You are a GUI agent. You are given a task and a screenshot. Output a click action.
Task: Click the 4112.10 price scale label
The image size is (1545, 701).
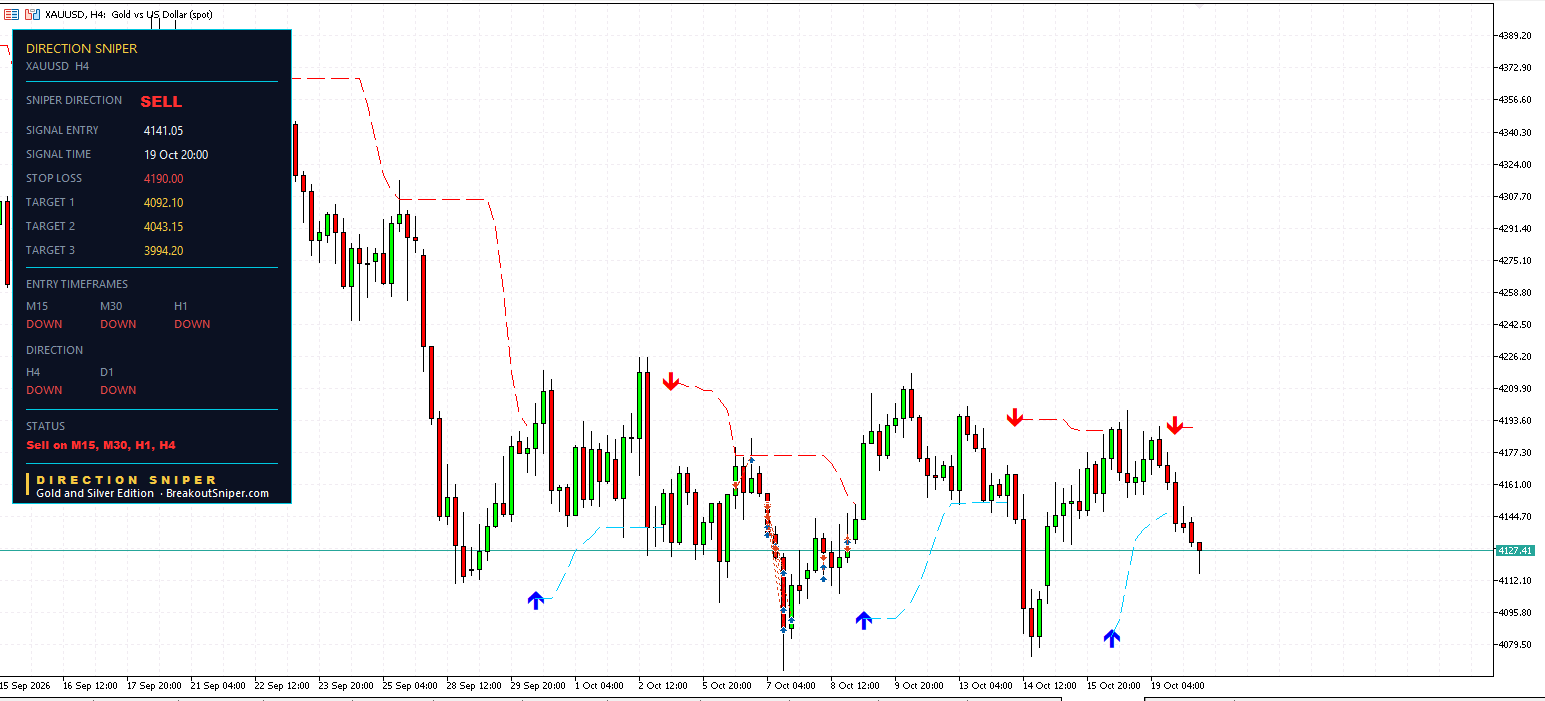(x=1515, y=580)
